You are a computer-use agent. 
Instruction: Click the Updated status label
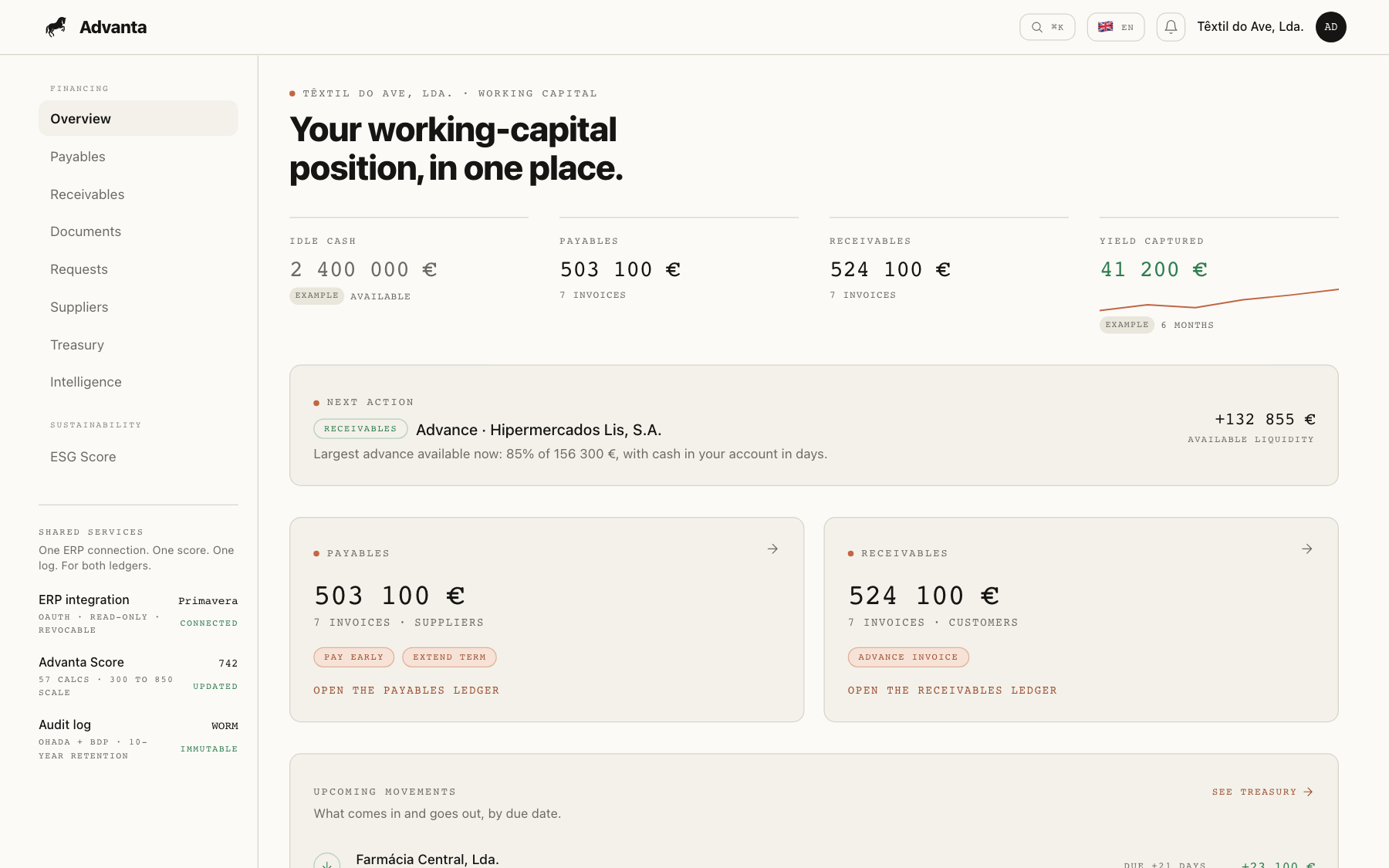pyautogui.click(x=215, y=687)
